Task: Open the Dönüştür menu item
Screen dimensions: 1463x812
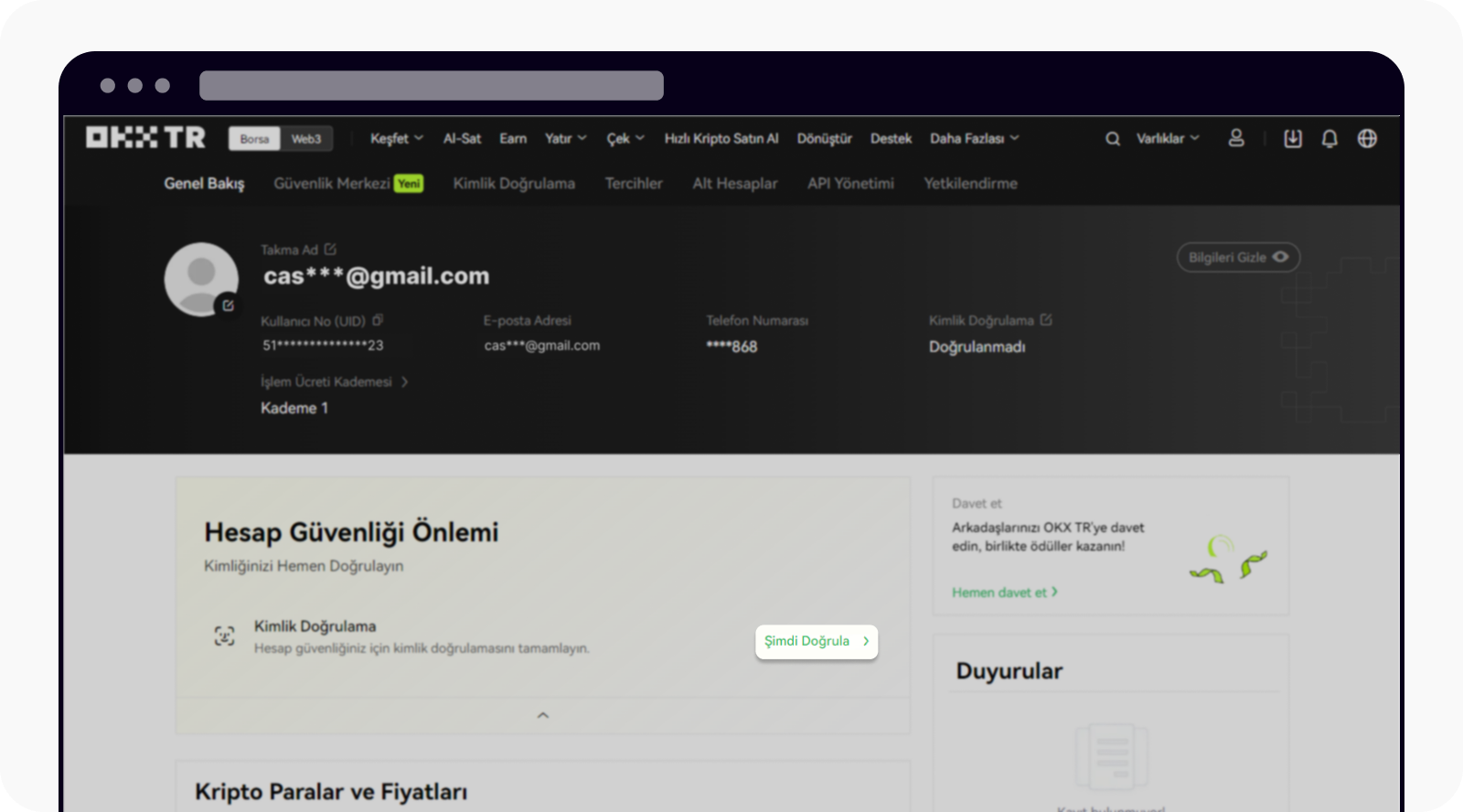Action: 824,138
